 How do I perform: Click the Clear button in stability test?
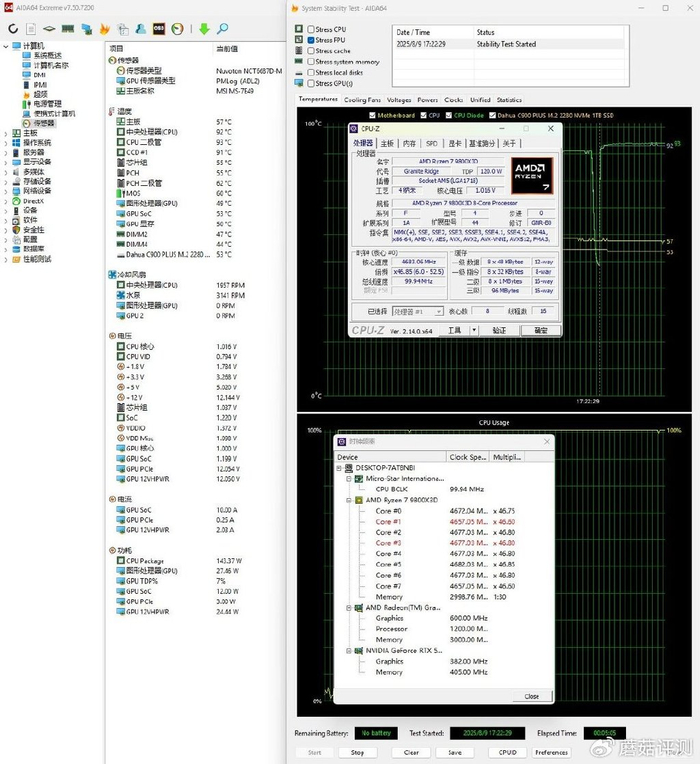[x=411, y=752]
